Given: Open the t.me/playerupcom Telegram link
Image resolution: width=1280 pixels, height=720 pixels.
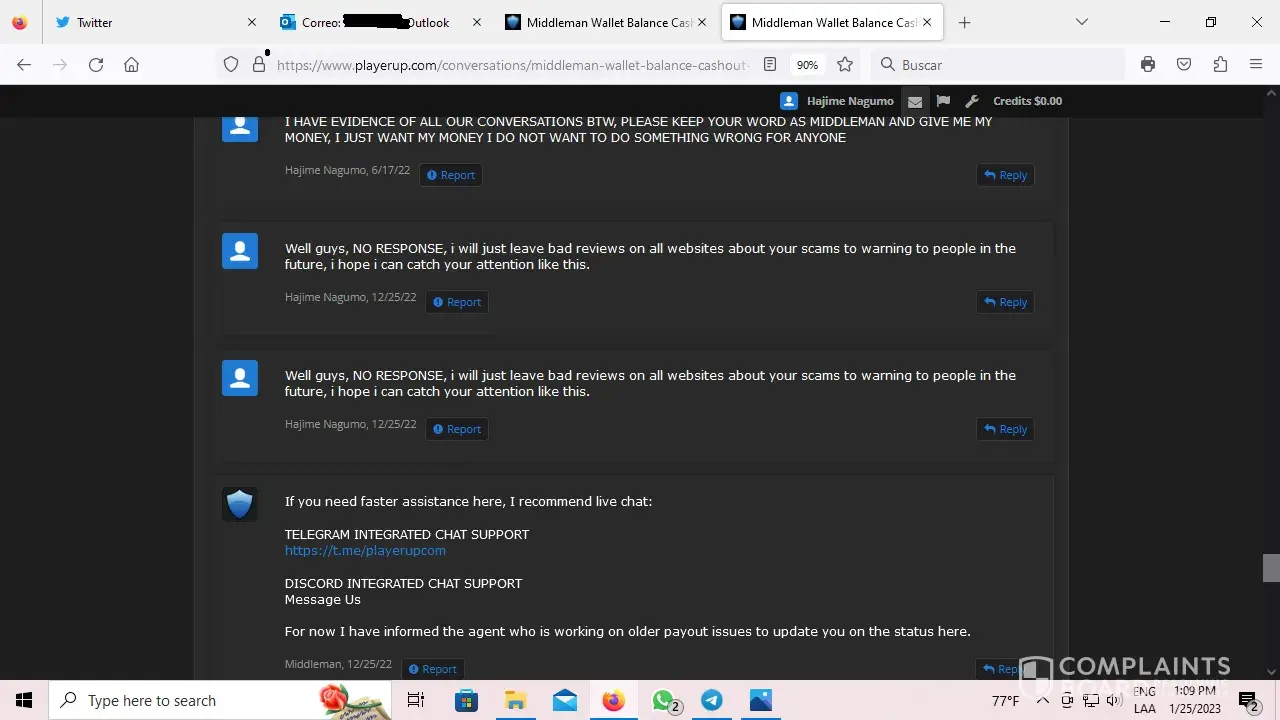Looking at the screenshot, I should point(365,551).
